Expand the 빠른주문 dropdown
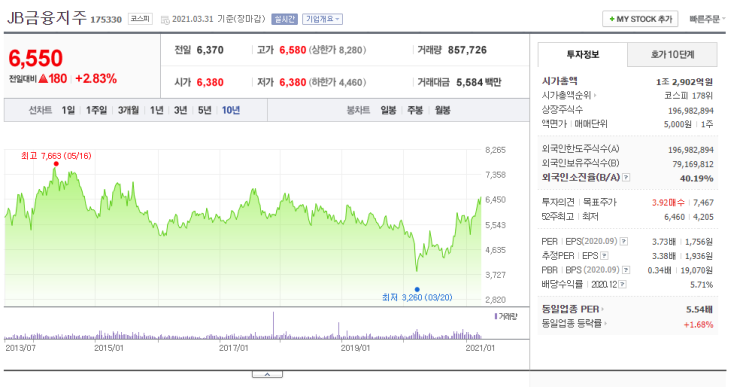 [707, 19]
